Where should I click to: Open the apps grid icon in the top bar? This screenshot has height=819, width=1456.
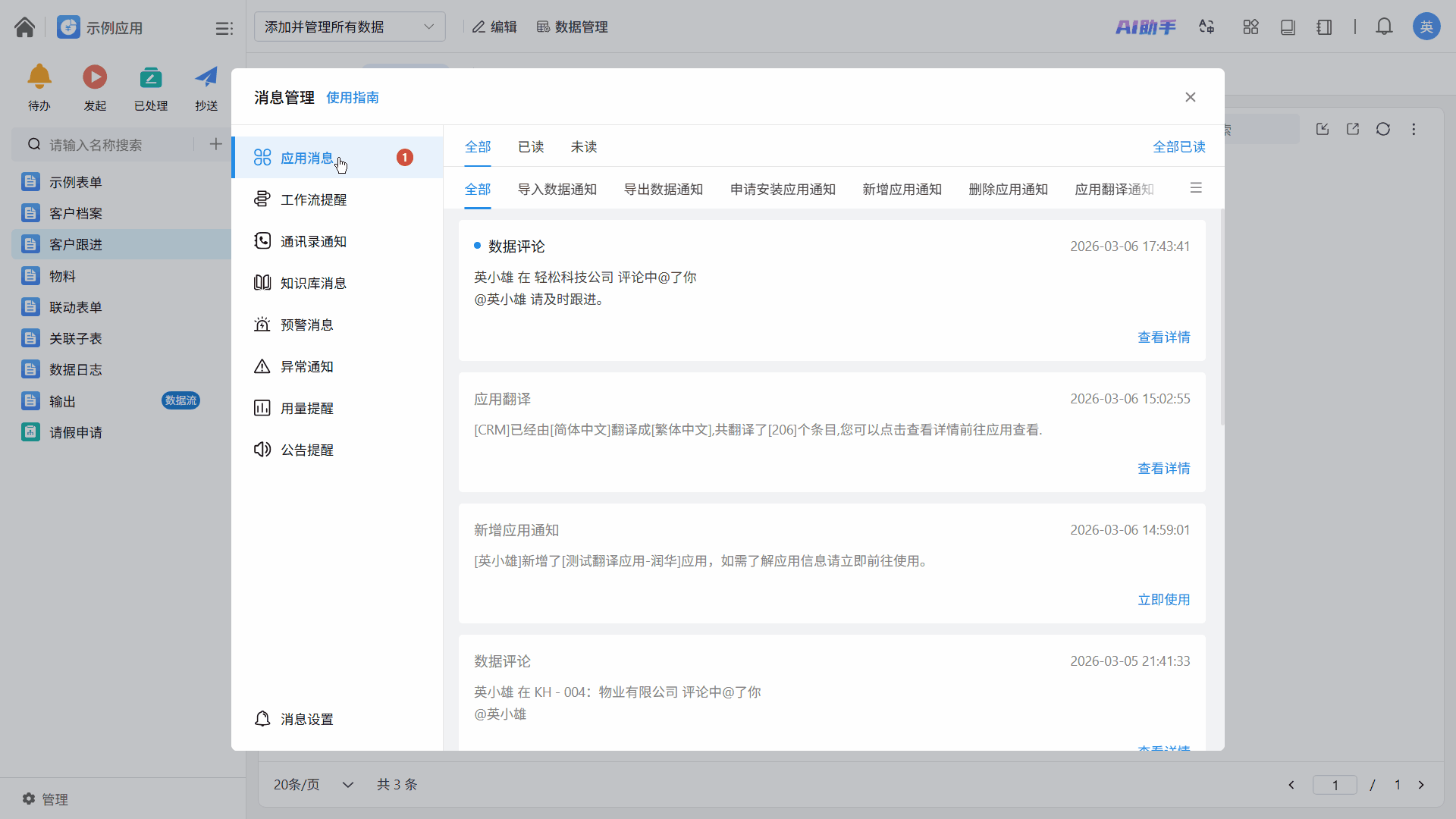point(1250,27)
